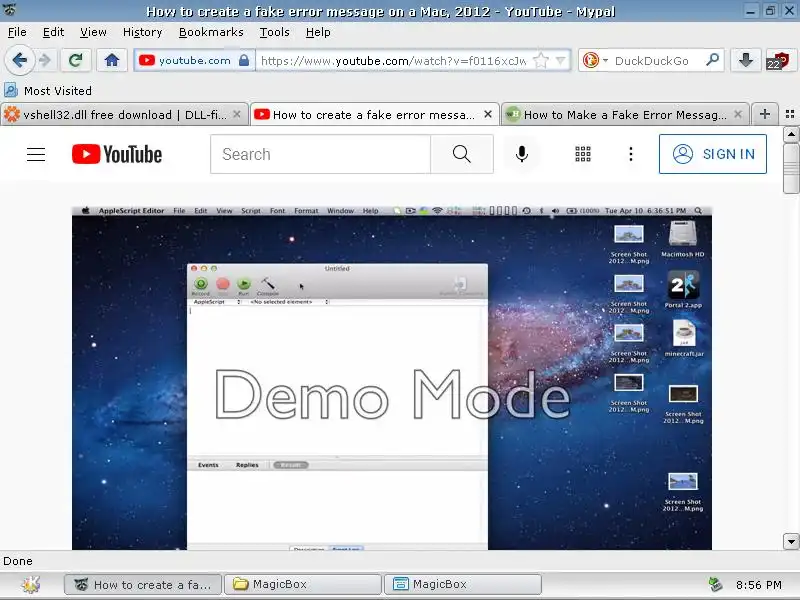Screen dimensions: 800x600
Task: Click the 8:56 PM taskbar clock
Action: (759, 585)
